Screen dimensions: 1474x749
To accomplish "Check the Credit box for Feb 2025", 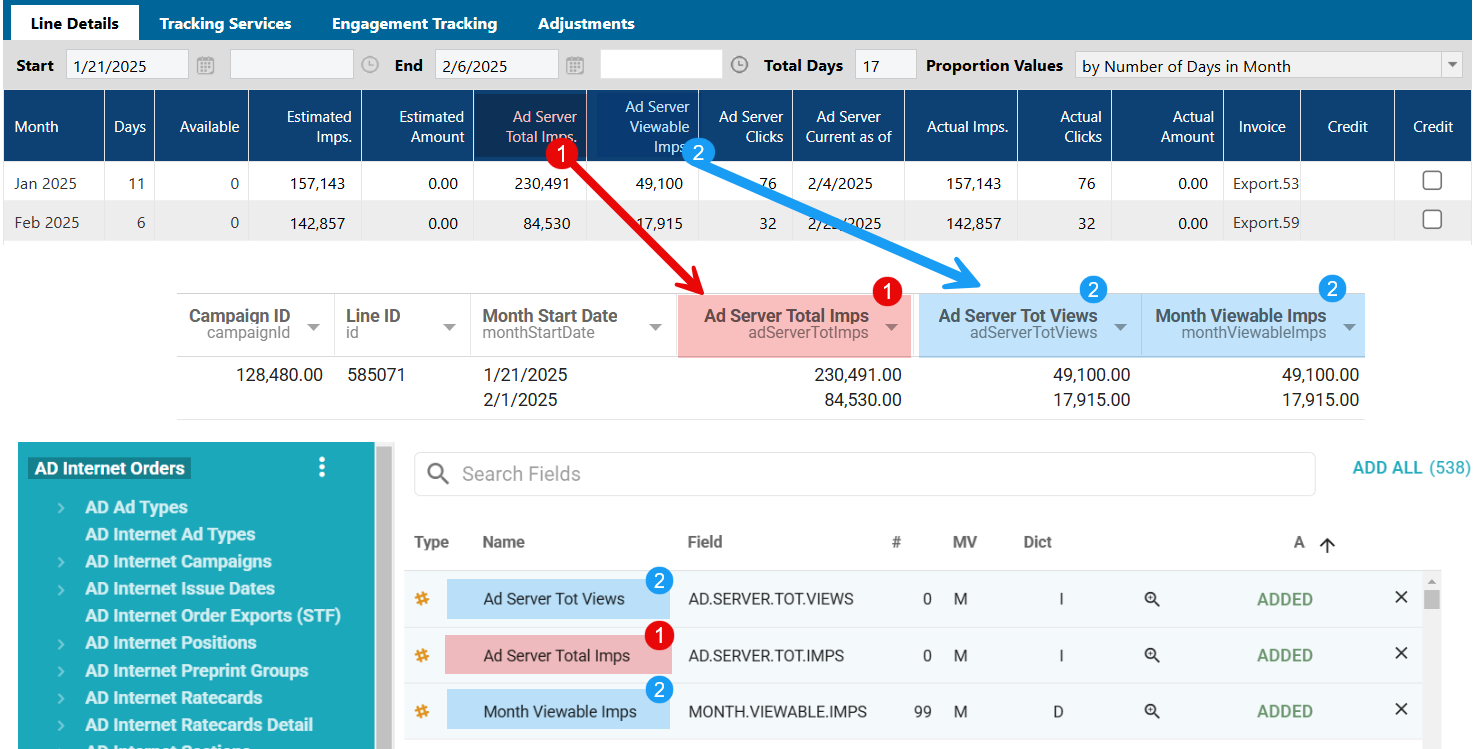I will 1432,220.
